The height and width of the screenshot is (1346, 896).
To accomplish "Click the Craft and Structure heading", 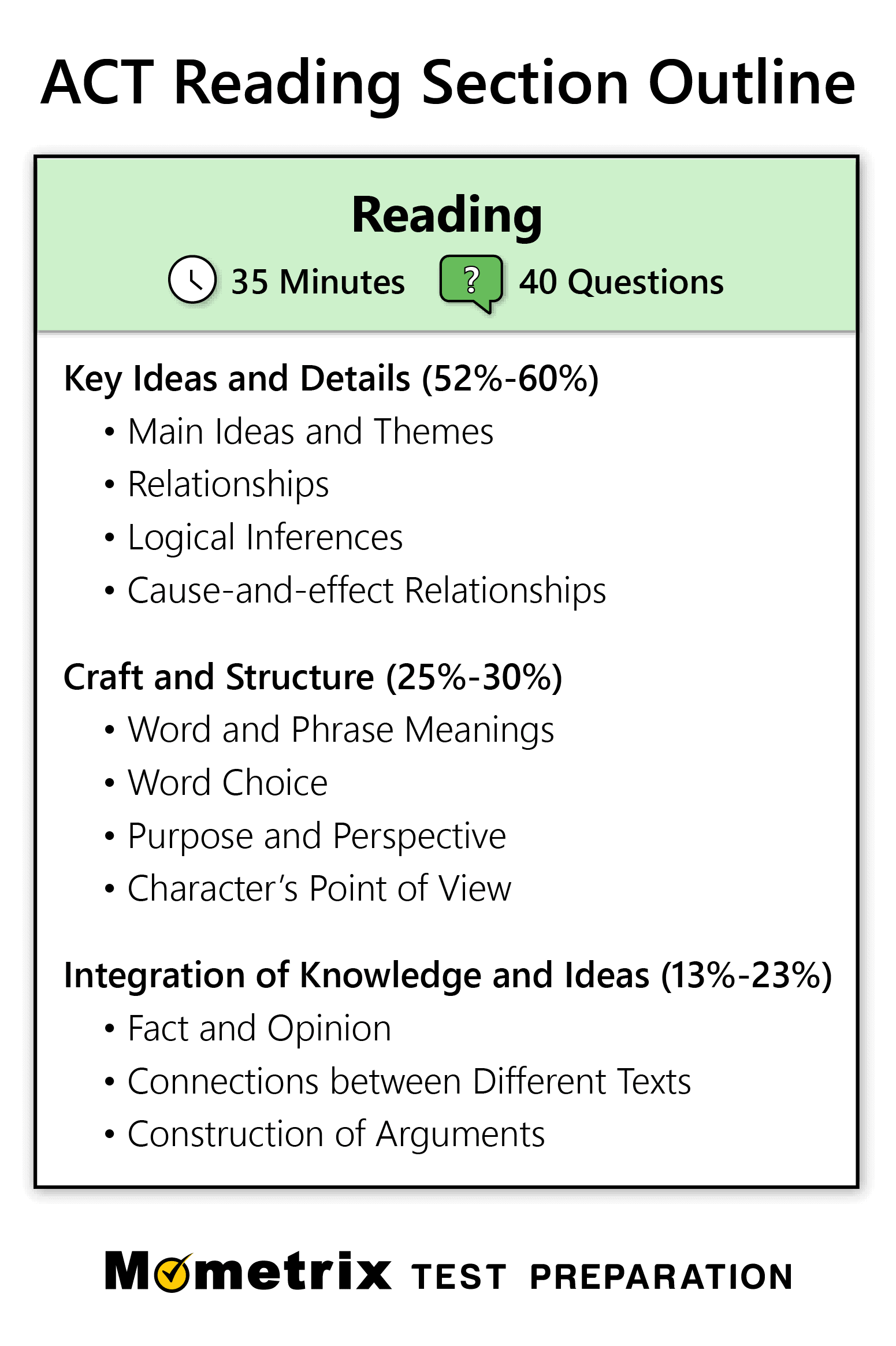I will pos(313,677).
